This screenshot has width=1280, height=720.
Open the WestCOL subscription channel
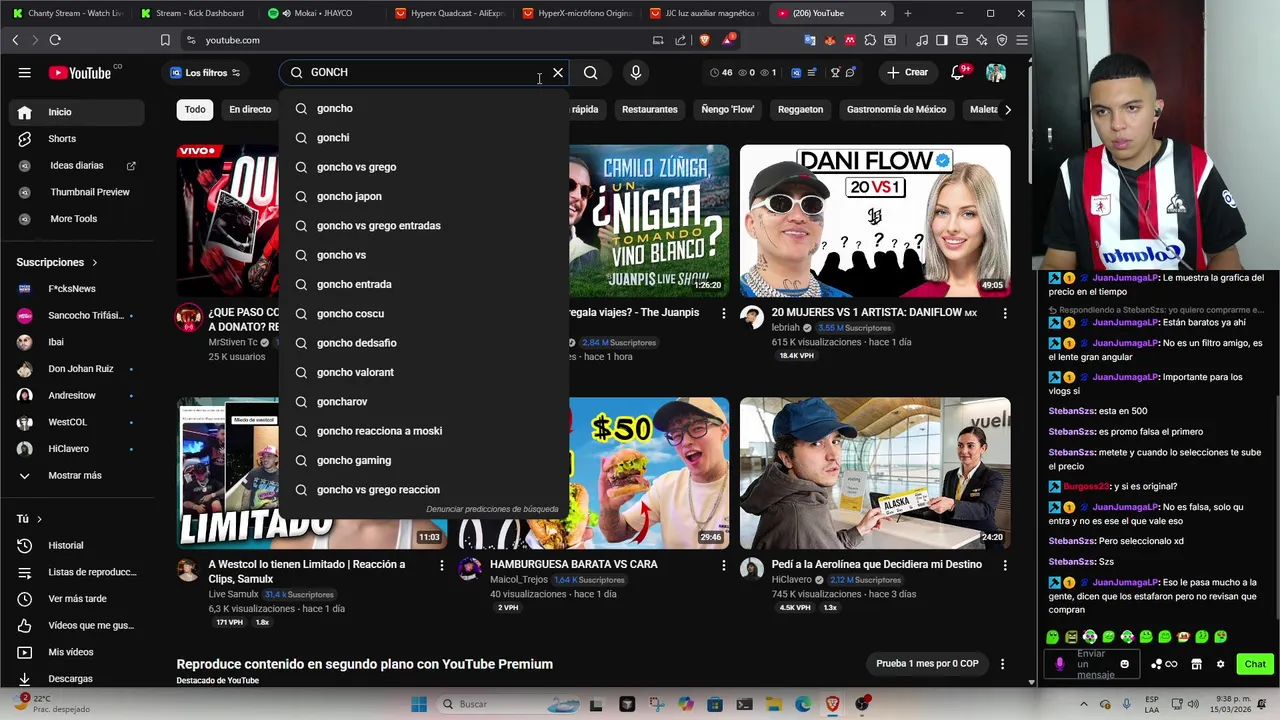click(77, 422)
